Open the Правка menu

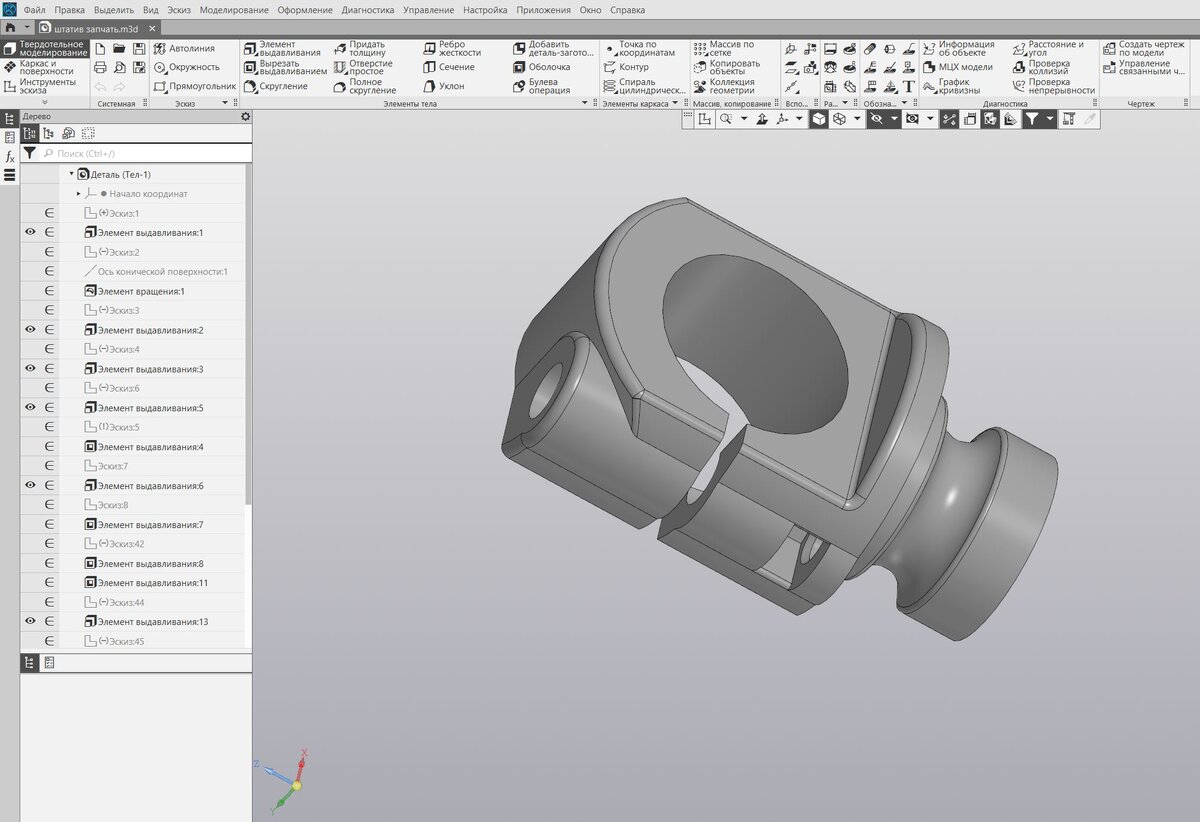(x=69, y=10)
